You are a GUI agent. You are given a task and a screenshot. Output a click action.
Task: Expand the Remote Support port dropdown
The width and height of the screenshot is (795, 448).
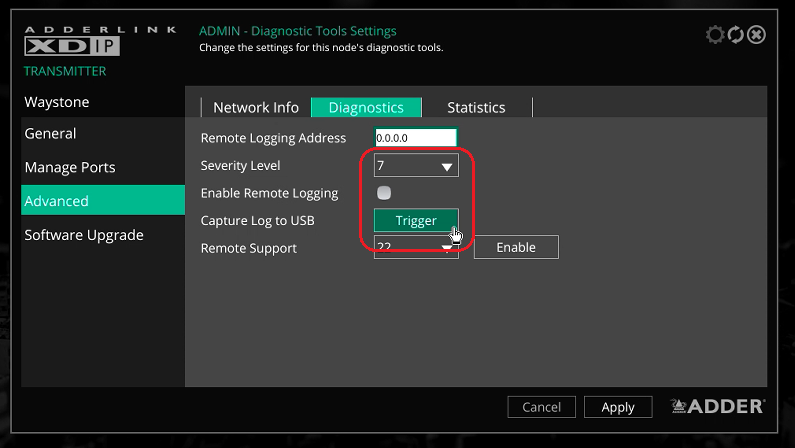(445, 250)
